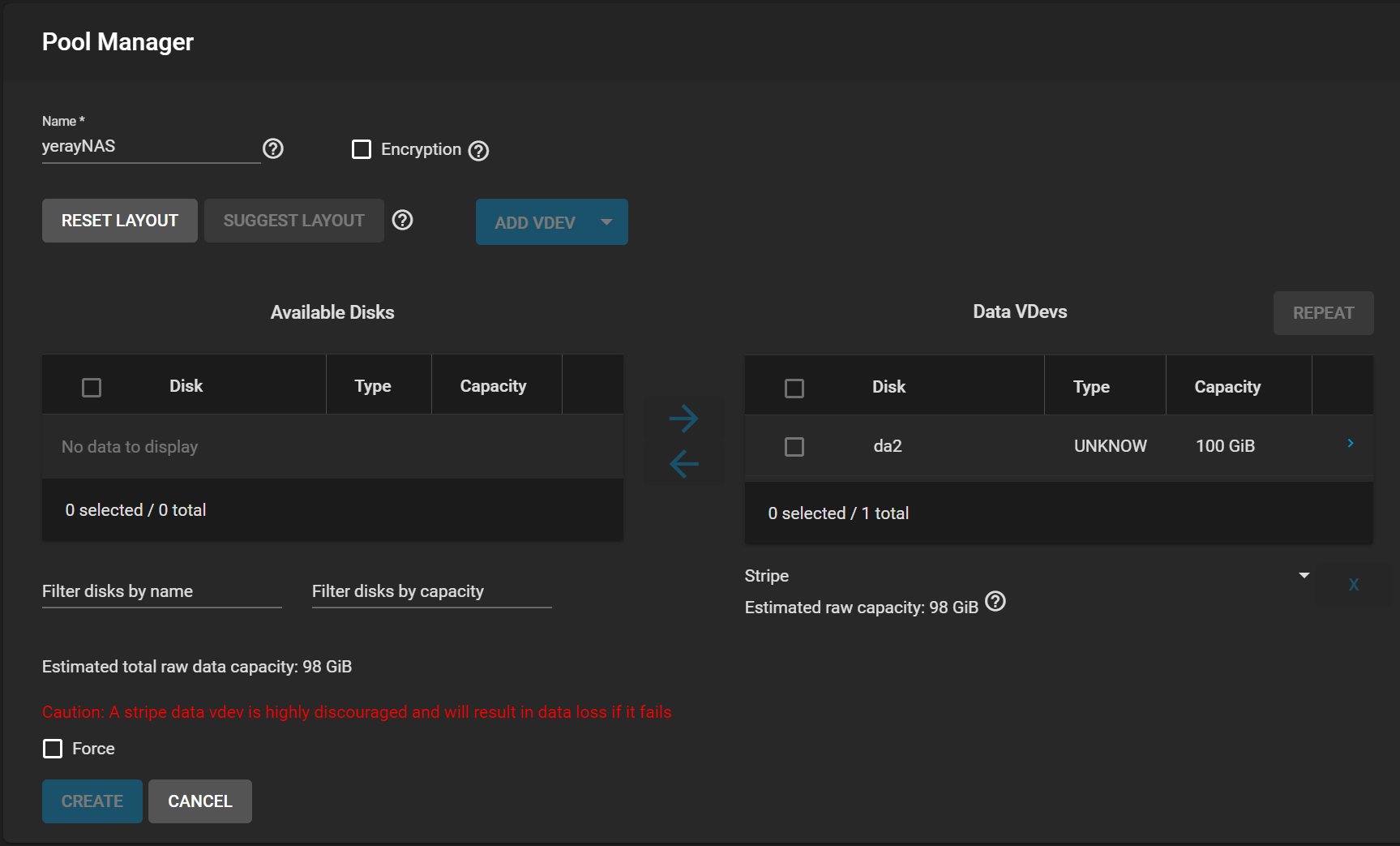
Task: Enable the Encryption checkbox
Action: click(x=362, y=149)
